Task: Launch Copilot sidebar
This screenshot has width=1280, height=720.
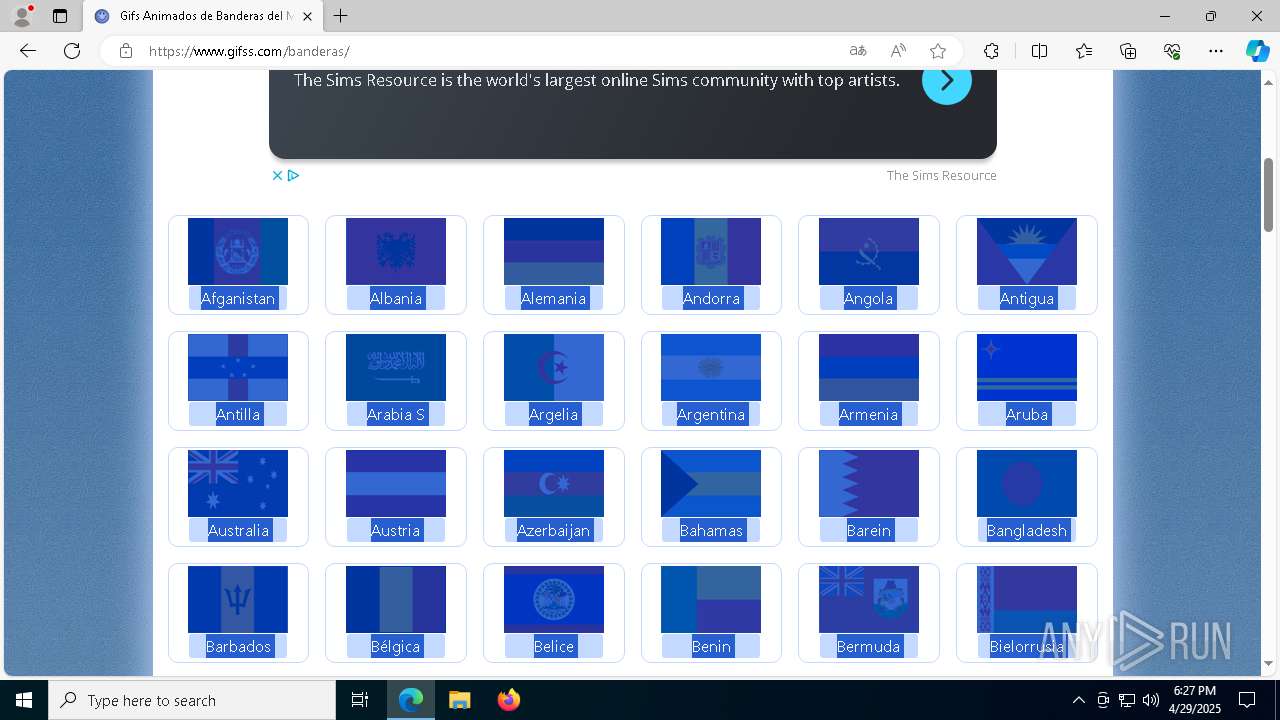Action: [1257, 51]
